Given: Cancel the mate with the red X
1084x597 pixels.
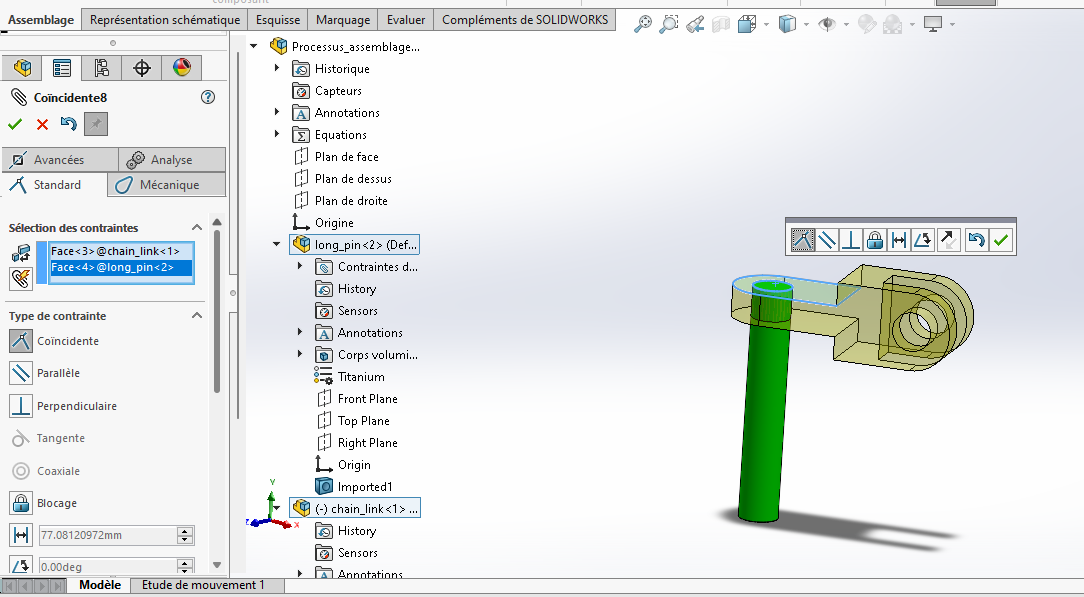Looking at the screenshot, I should (42, 124).
